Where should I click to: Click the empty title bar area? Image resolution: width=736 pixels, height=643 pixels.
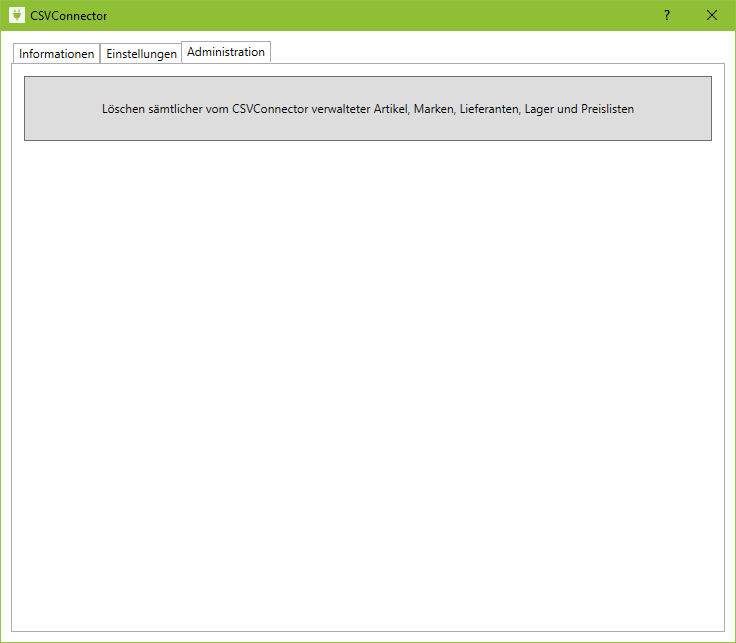pos(380,16)
